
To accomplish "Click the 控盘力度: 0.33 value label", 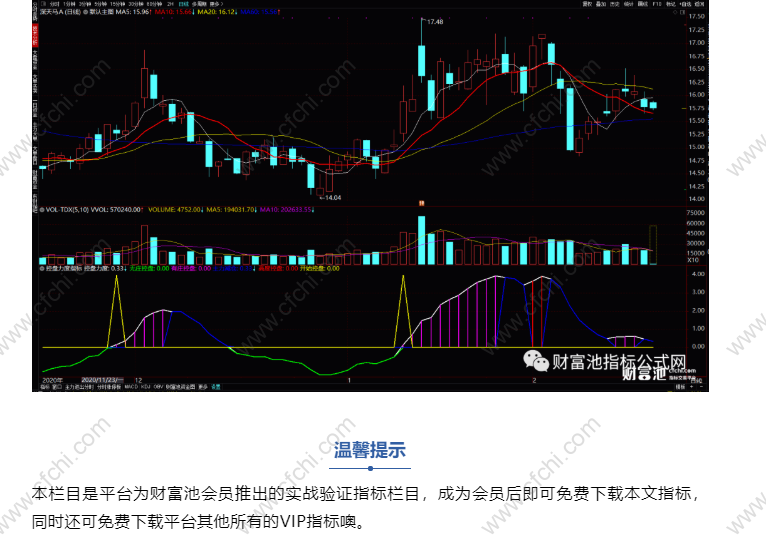I will tap(105, 269).
